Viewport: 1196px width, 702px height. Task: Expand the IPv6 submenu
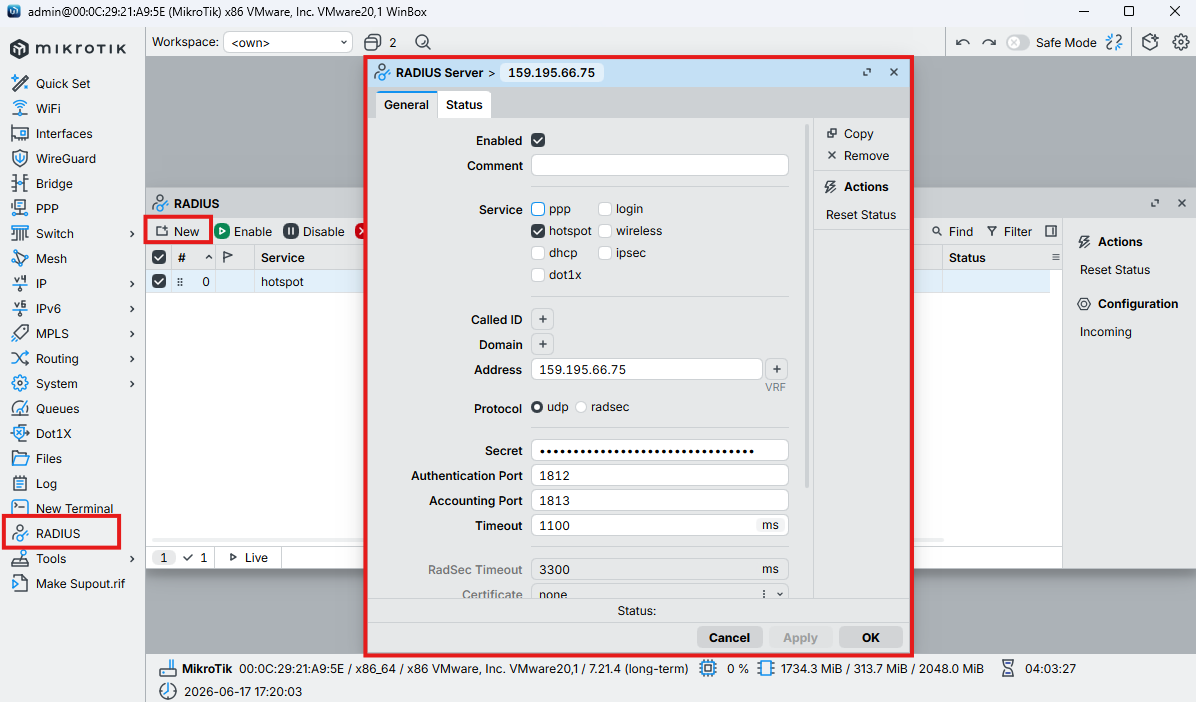(x=132, y=309)
